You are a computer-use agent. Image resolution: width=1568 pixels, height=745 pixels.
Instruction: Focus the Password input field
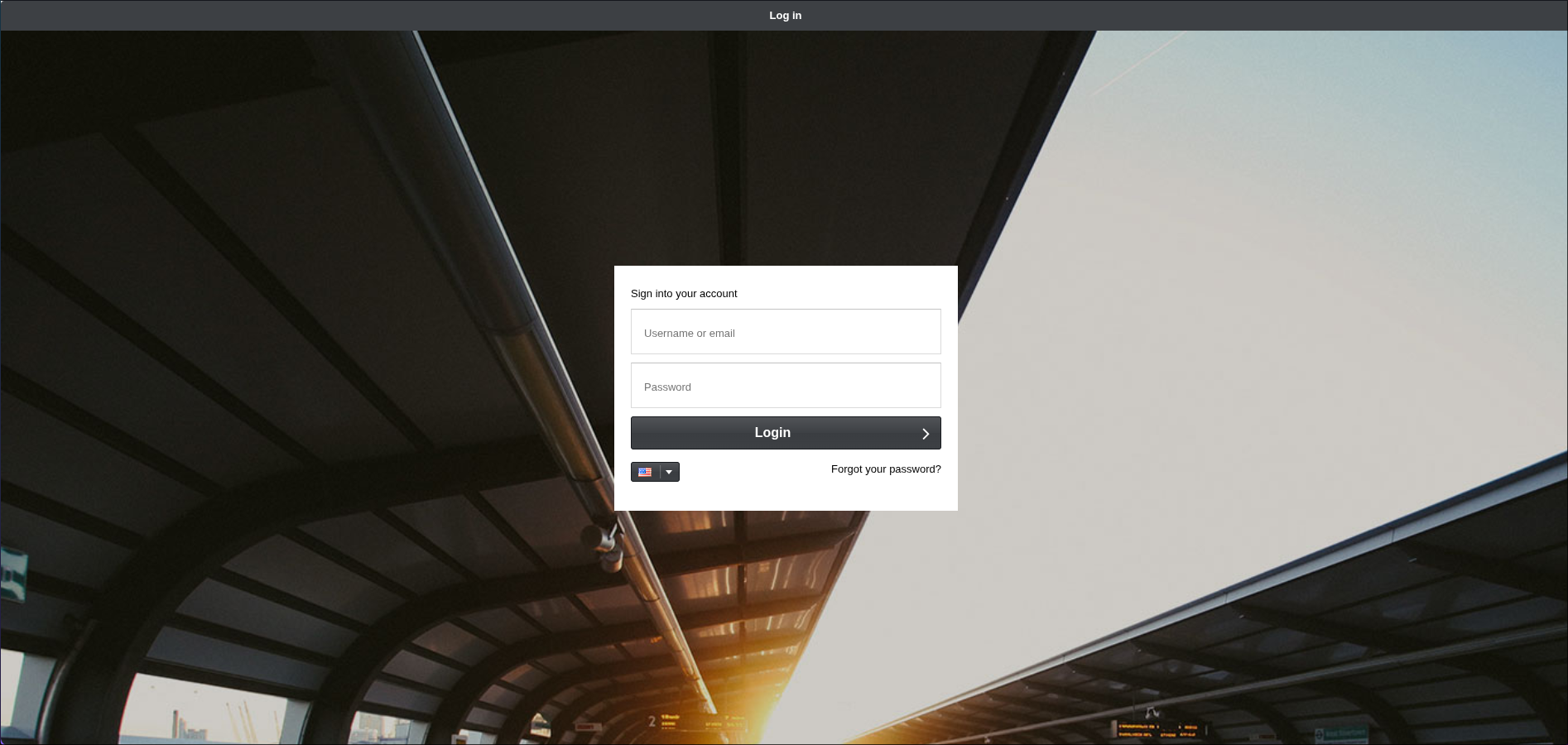785,386
